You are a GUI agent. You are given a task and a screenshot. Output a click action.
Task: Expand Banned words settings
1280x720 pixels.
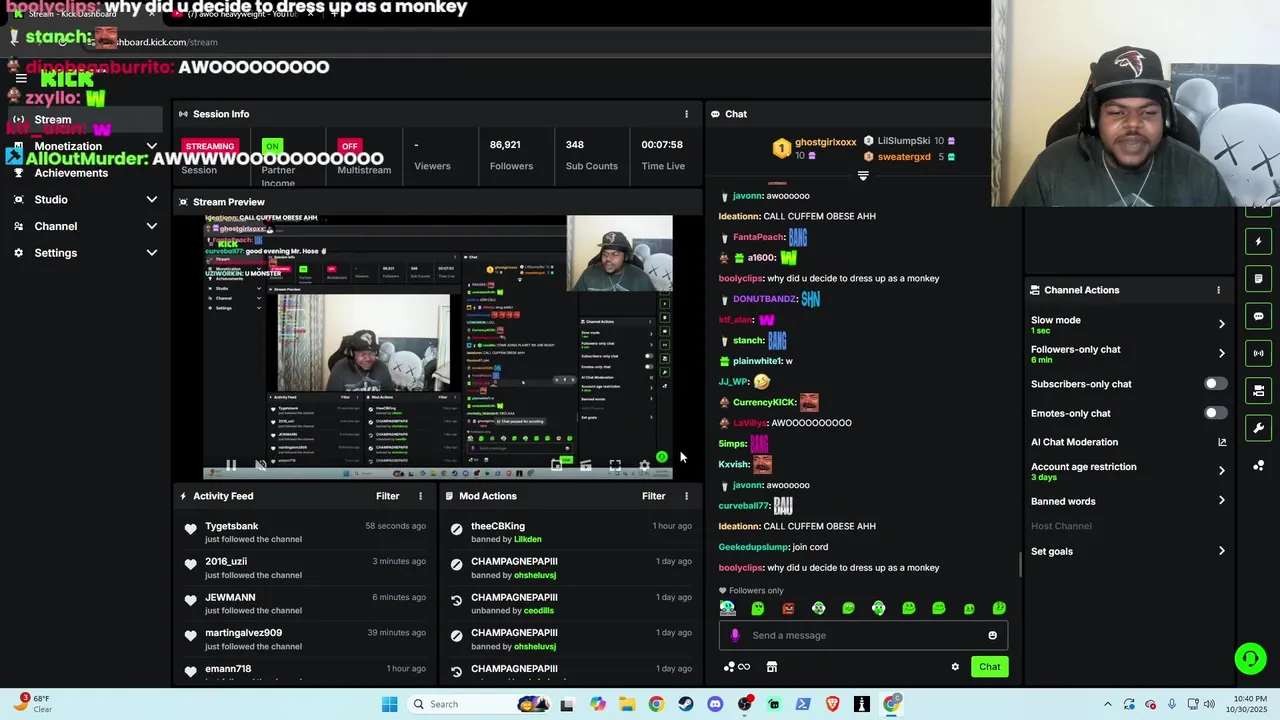1221,501
